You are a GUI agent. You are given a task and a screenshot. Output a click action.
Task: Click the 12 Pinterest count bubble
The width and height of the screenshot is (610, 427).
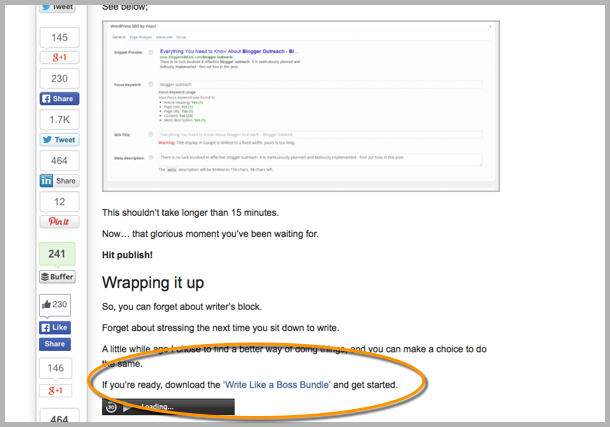click(x=60, y=202)
